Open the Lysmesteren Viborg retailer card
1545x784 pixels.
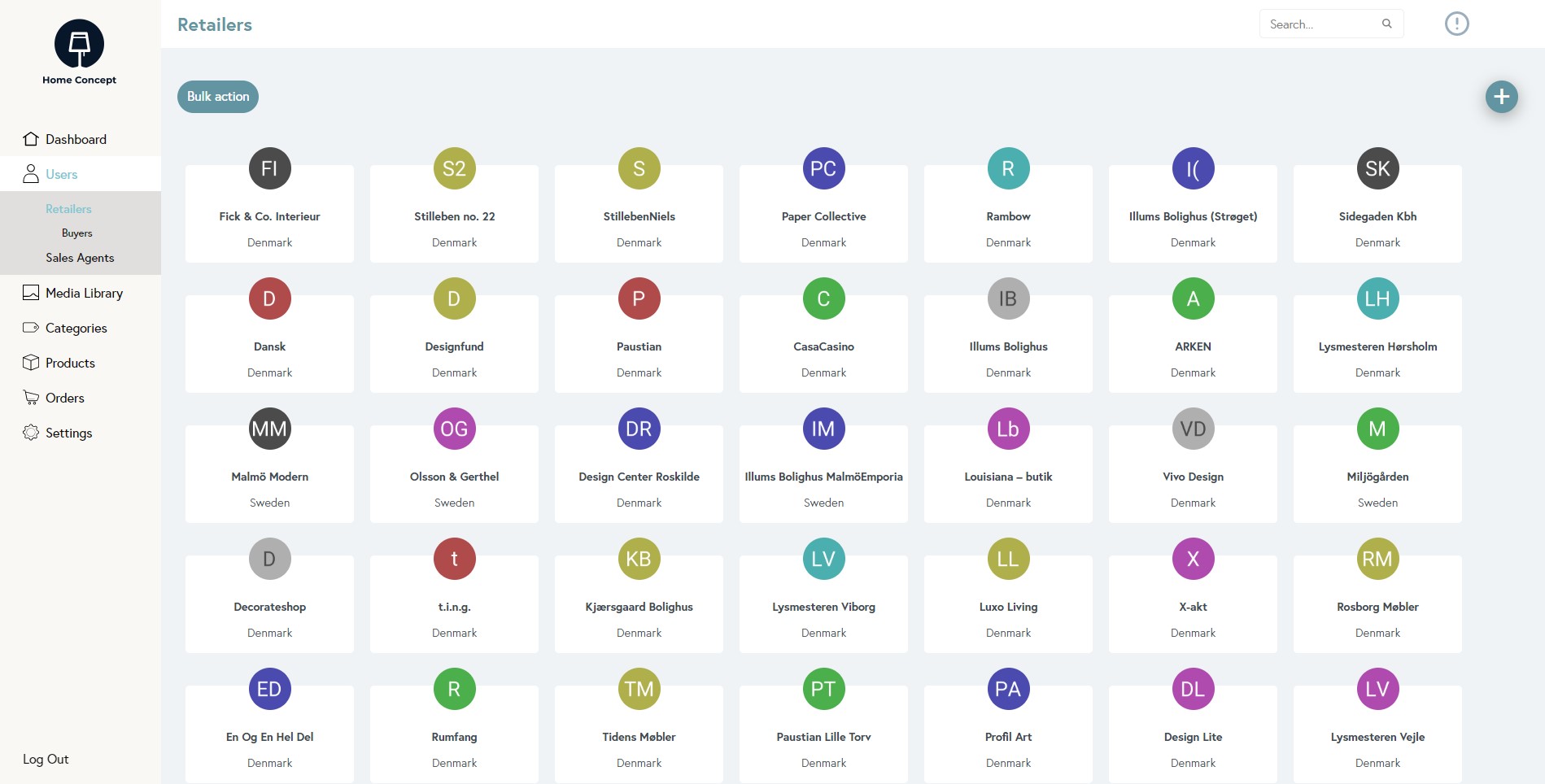(823, 604)
